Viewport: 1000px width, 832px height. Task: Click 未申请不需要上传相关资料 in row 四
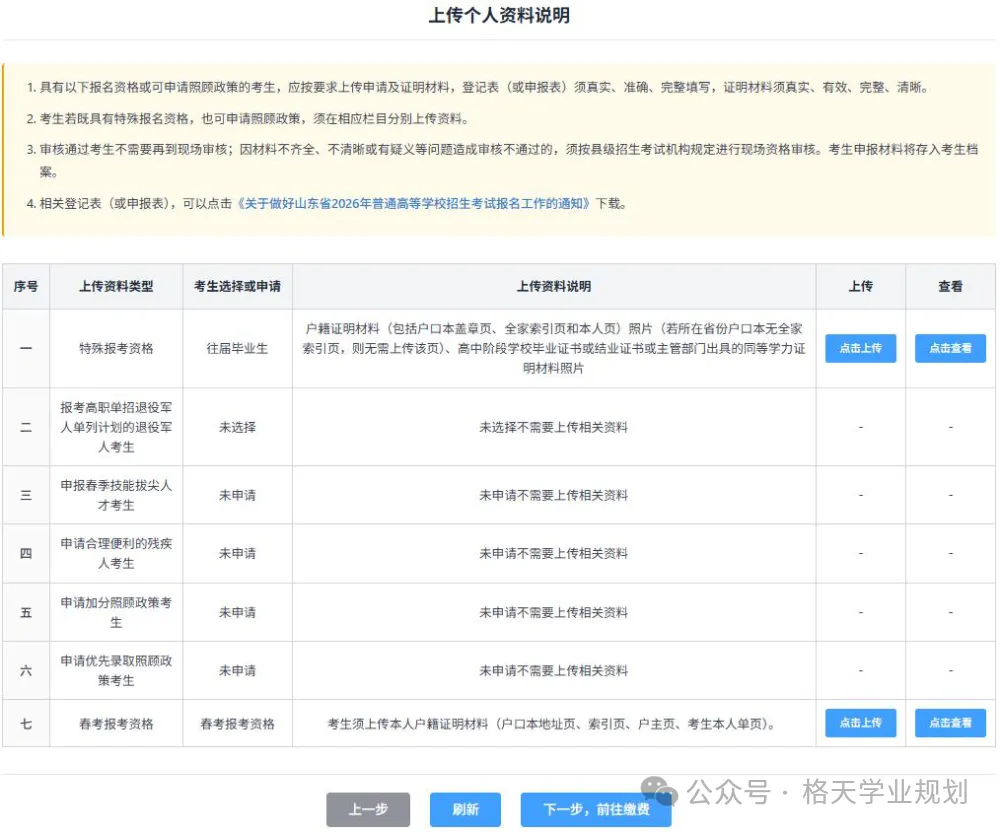pyautogui.click(x=554, y=553)
